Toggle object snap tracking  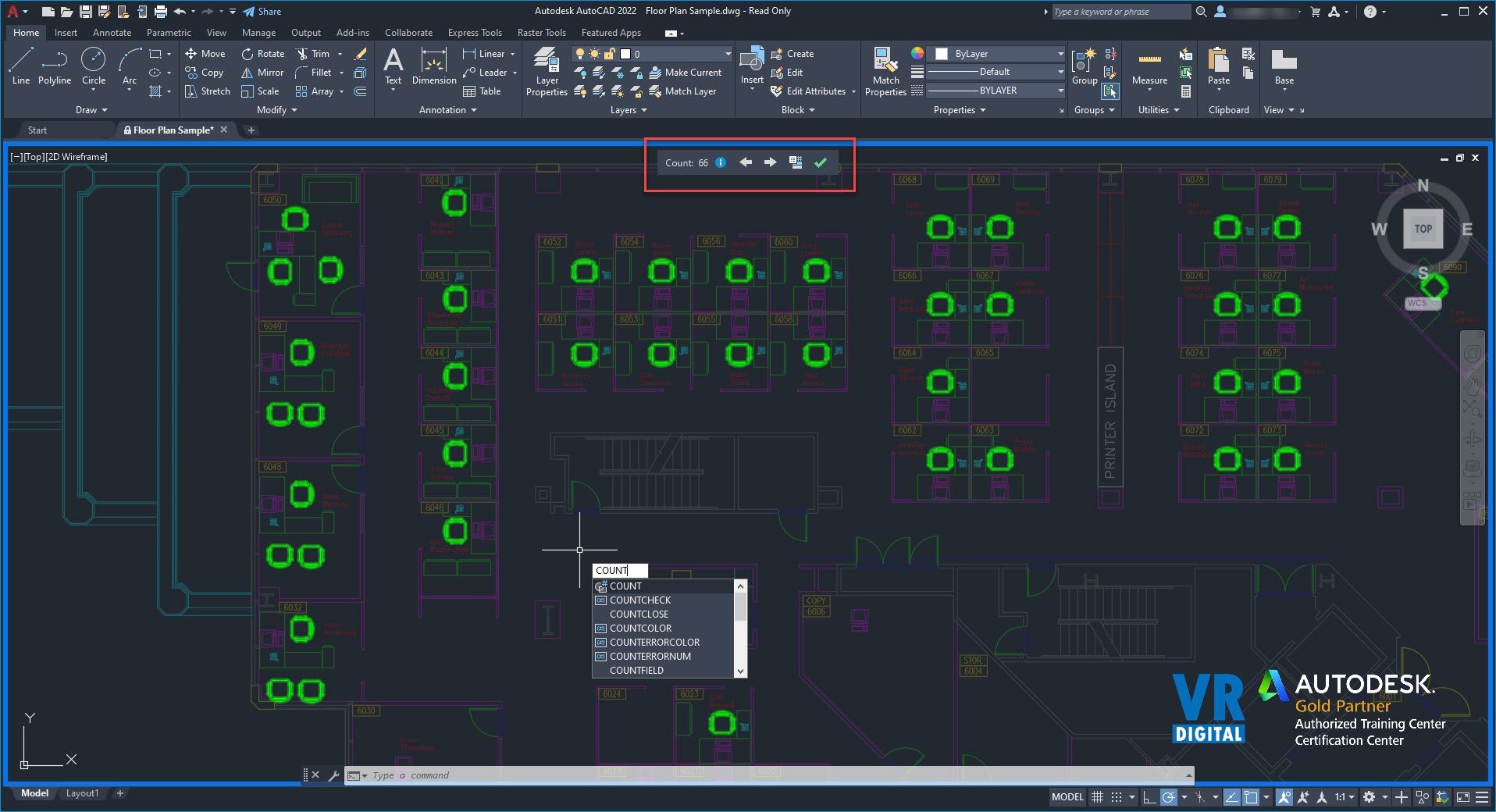[1231, 797]
